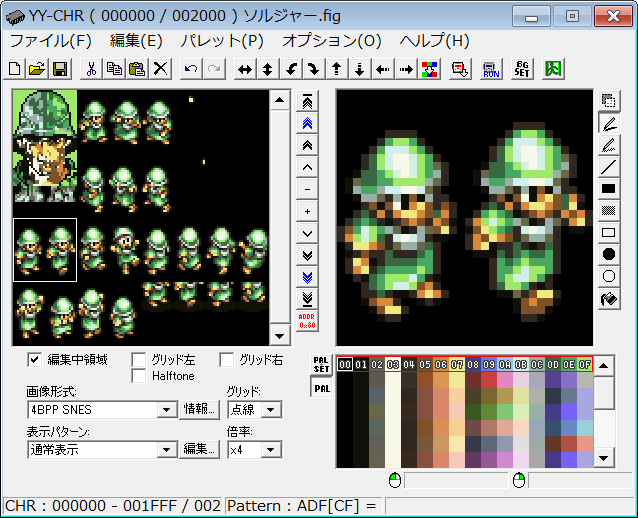Toggle the Halftone checkbox
638x518 pixels.
point(139,376)
